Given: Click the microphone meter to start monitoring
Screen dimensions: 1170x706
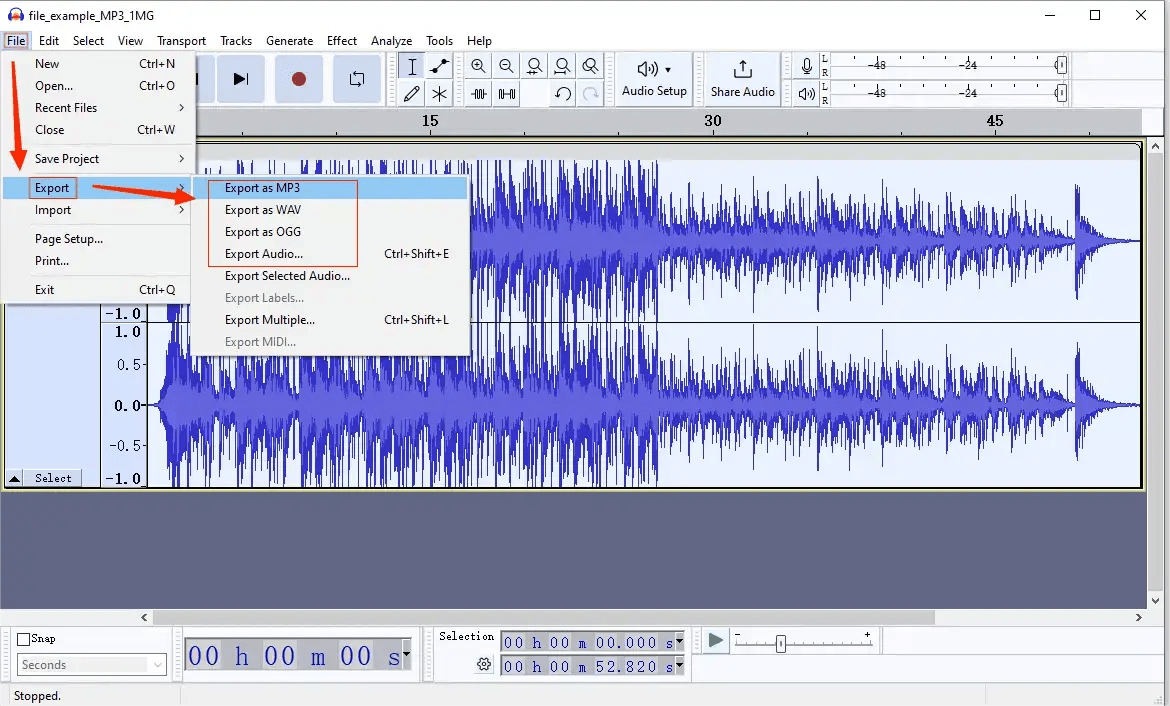Looking at the screenshot, I should click(x=806, y=66).
